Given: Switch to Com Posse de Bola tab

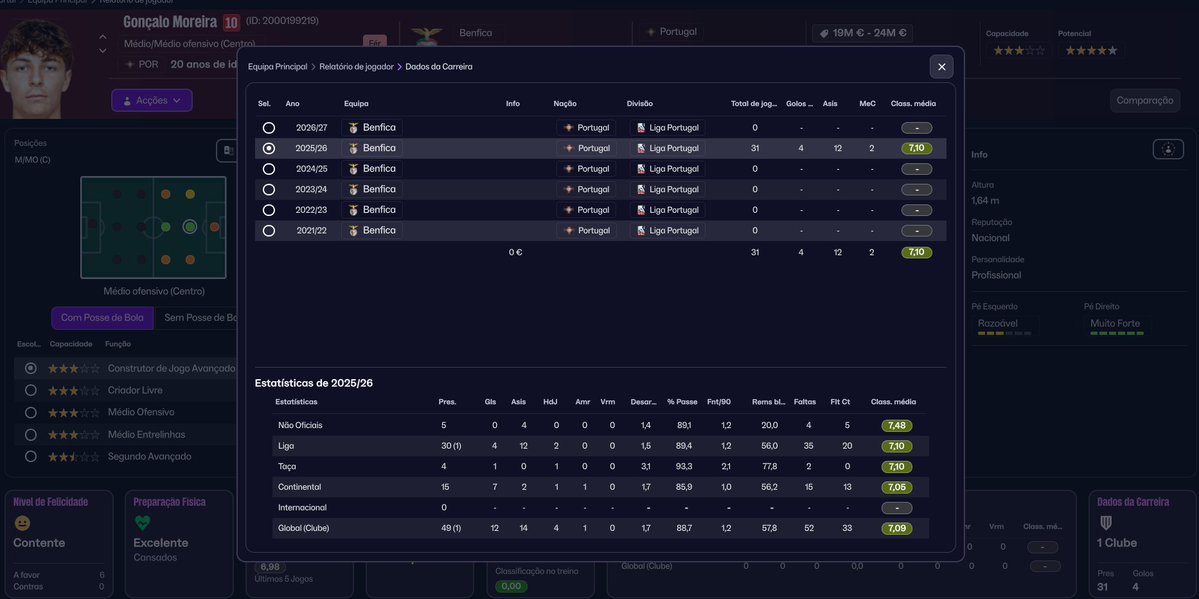Looking at the screenshot, I should pos(102,317).
